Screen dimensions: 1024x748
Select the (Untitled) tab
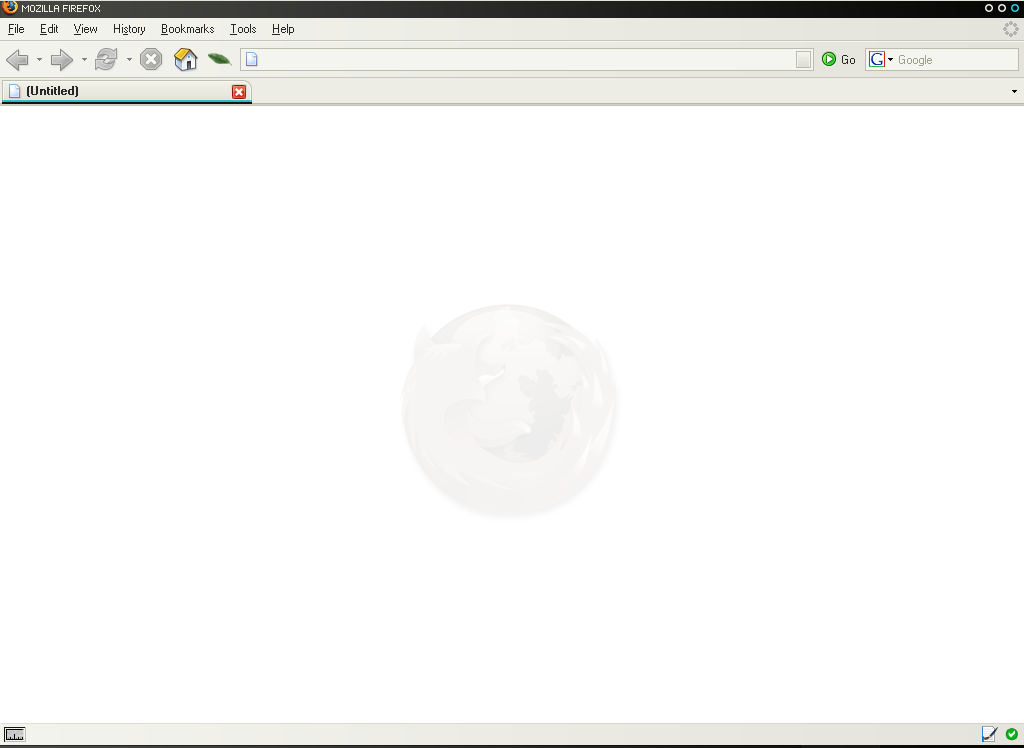[x=127, y=91]
